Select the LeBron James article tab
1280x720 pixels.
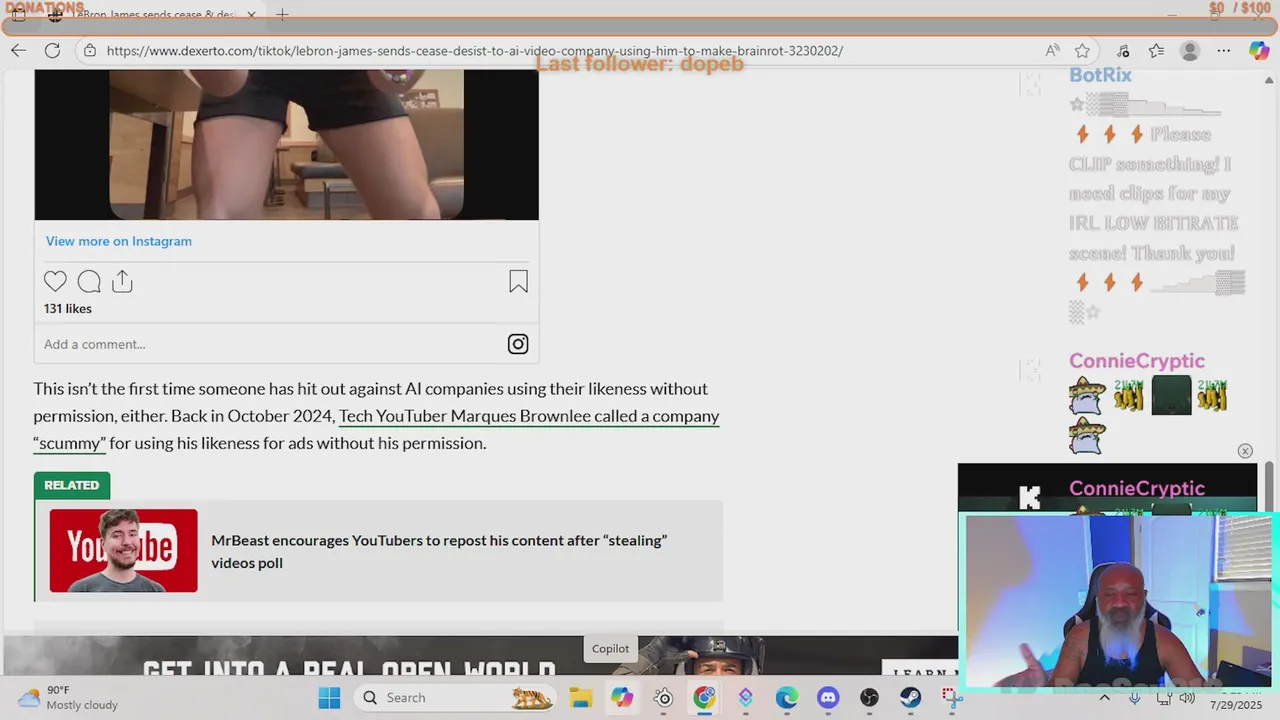click(x=153, y=15)
